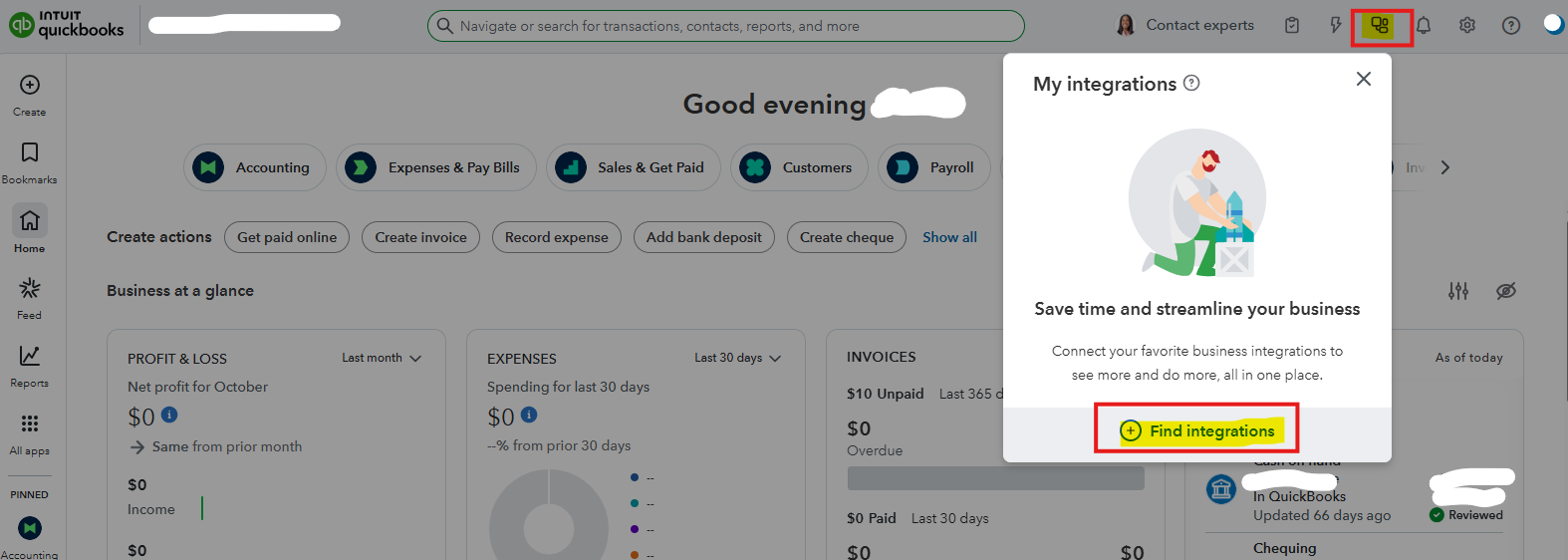
Task: Open the notifications bell
Action: coord(1424,26)
